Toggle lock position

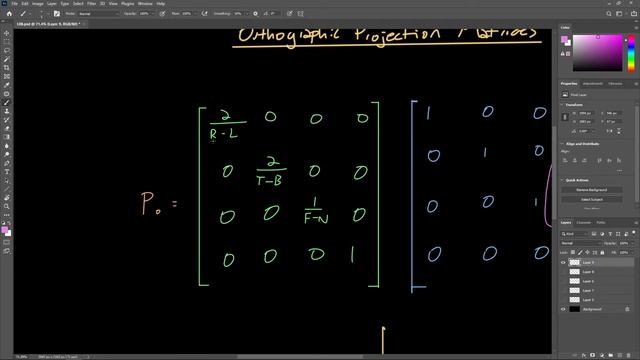[587, 253]
